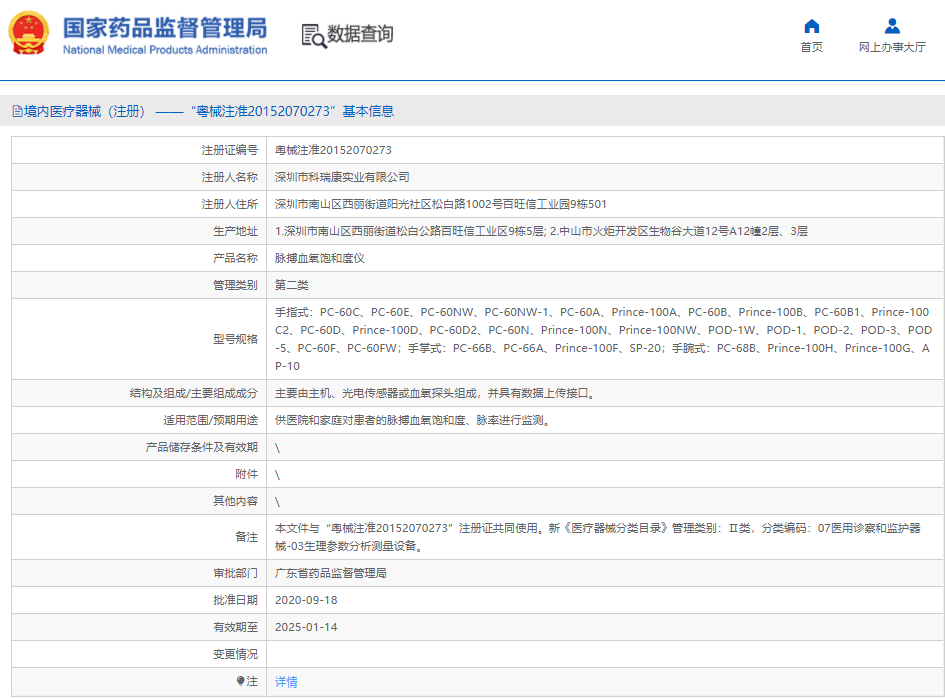Click the approval date 2020-09-18
This screenshot has width=945, height=698.
click(x=306, y=600)
